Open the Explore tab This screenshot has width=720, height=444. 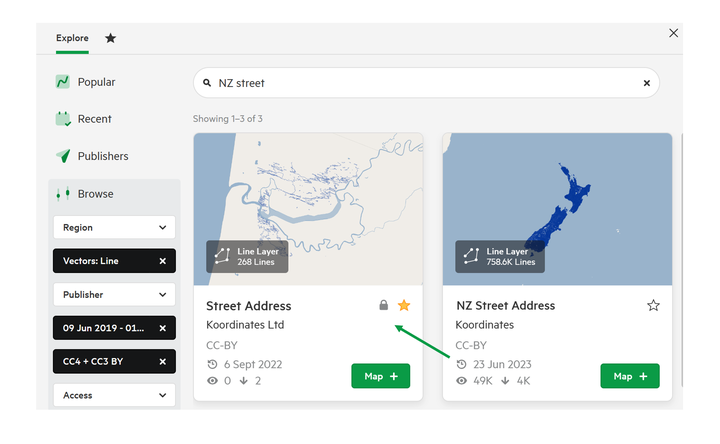[72, 38]
